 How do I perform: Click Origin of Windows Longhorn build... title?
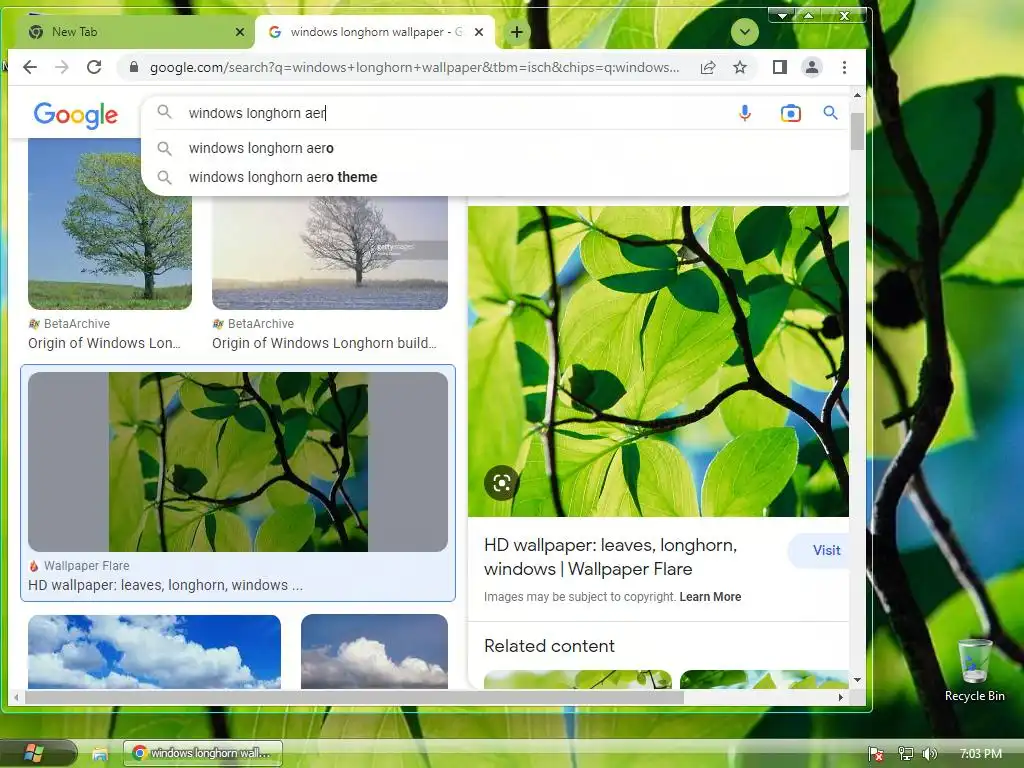(x=324, y=343)
